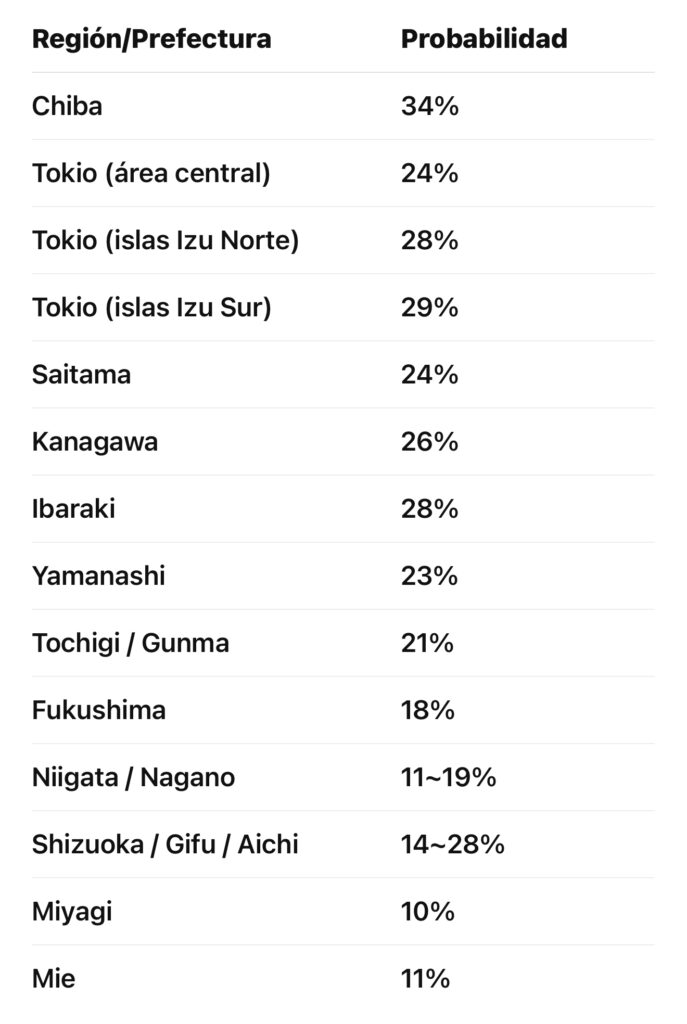Image resolution: width=687 pixels, height=1024 pixels.
Task: Click the Kanagawa row label
Action: [95, 441]
